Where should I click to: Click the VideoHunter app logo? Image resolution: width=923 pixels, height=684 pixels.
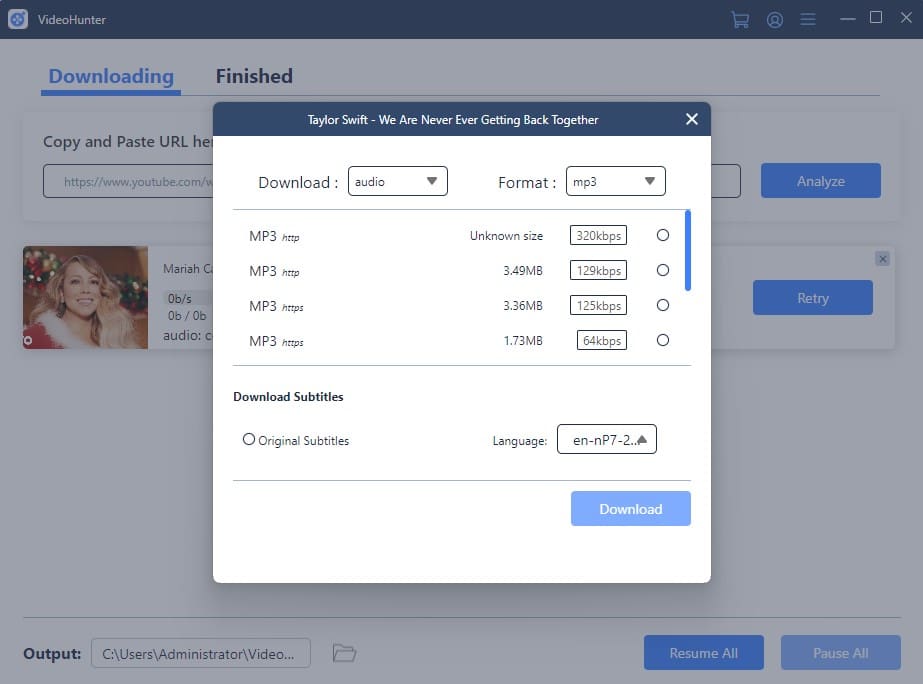click(18, 19)
